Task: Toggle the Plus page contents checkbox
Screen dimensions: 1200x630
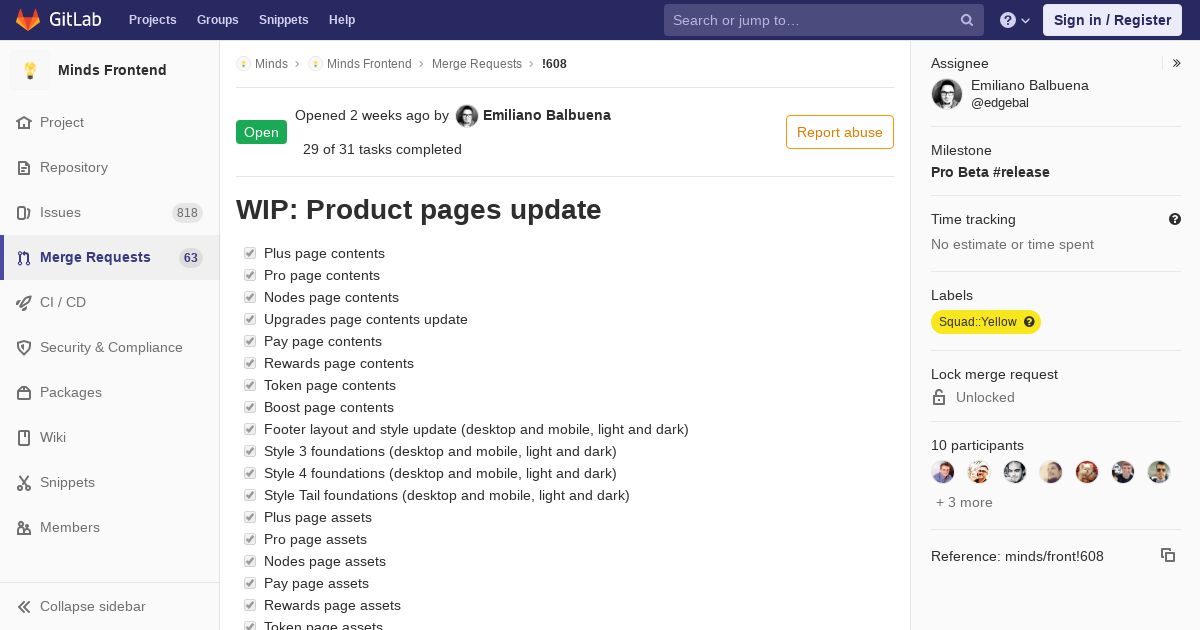Action: click(250, 253)
